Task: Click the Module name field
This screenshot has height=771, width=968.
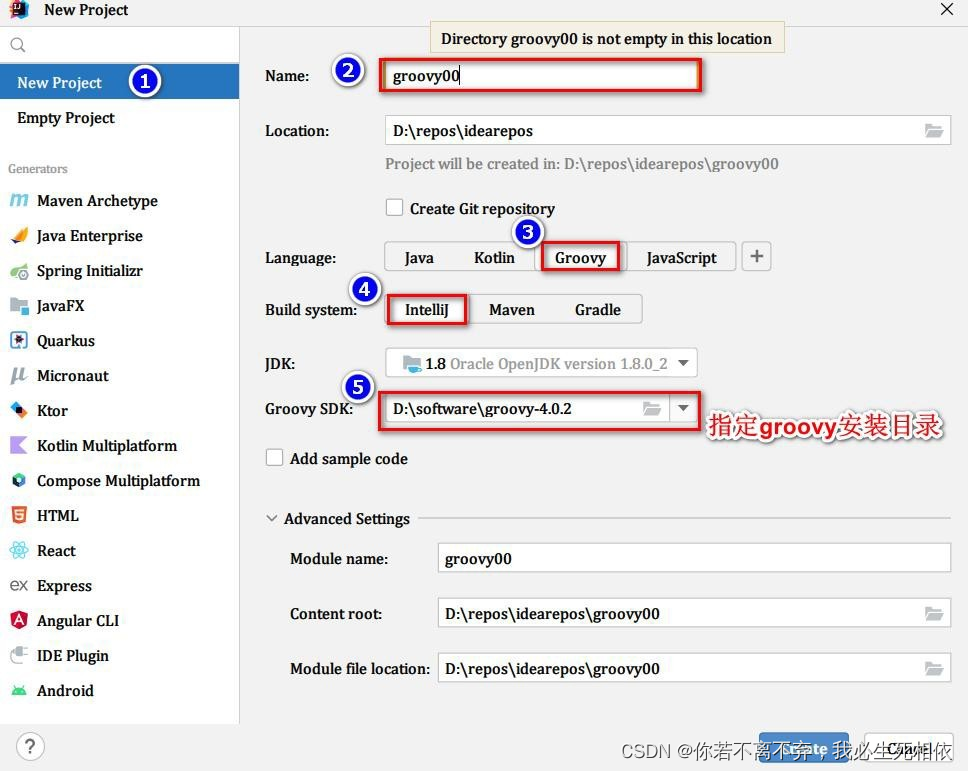Action: point(694,558)
